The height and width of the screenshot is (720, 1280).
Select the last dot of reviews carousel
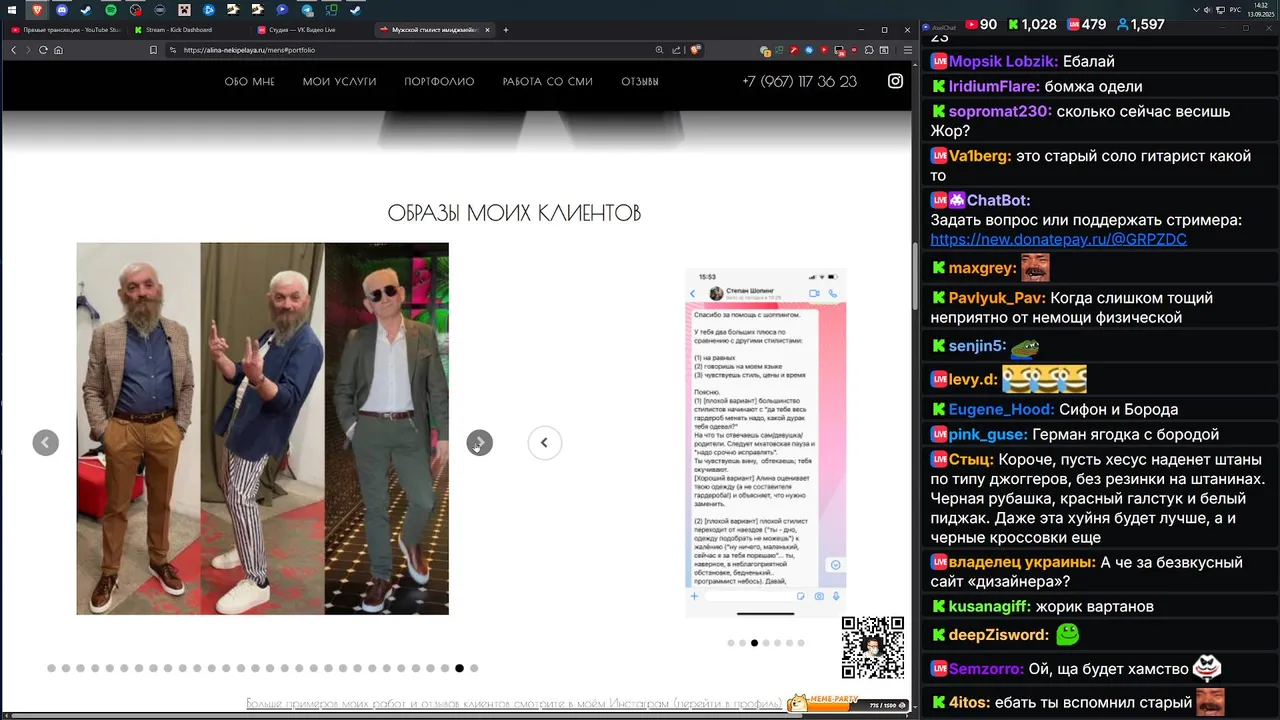pyautogui.click(x=801, y=643)
